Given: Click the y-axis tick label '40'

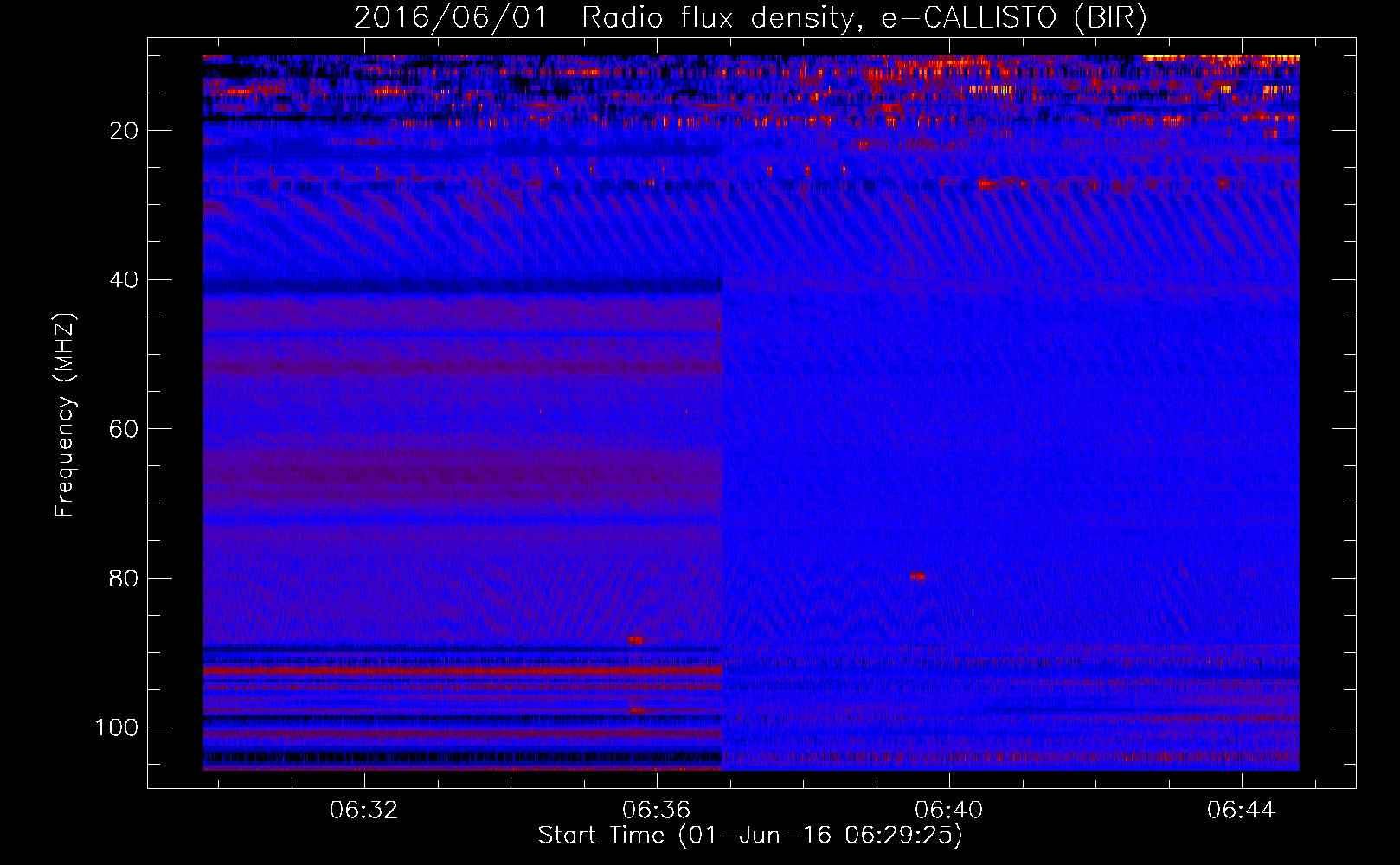Looking at the screenshot, I should 125,280.
